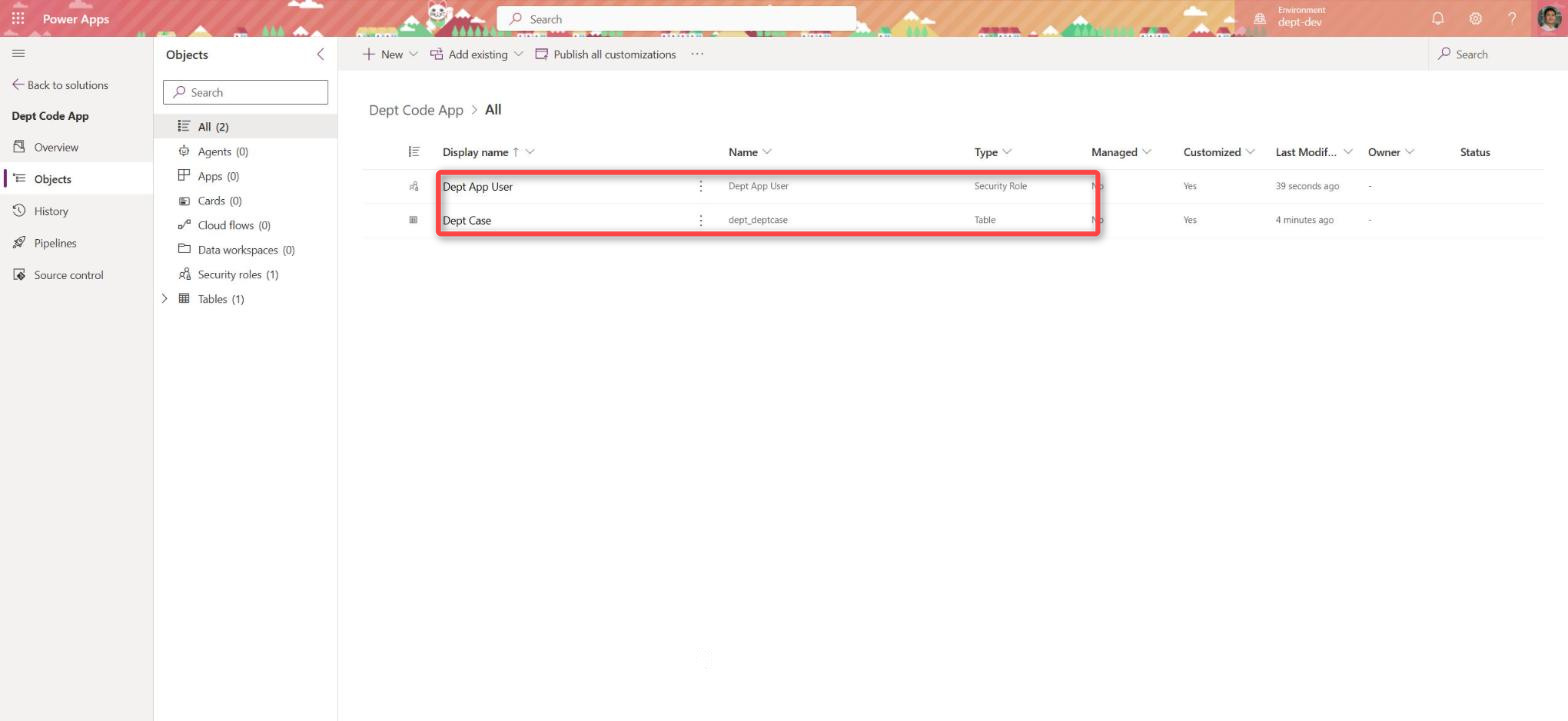The width and height of the screenshot is (1568, 721).
Task: Open the user account avatar
Action: (1549, 19)
